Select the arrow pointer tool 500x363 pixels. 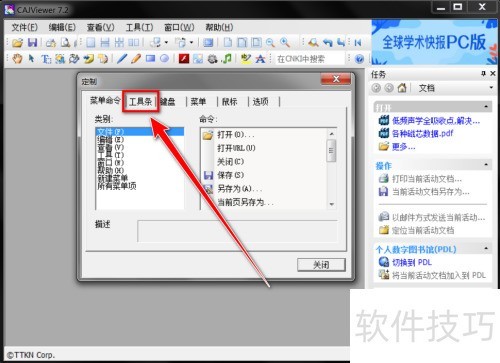point(31,59)
